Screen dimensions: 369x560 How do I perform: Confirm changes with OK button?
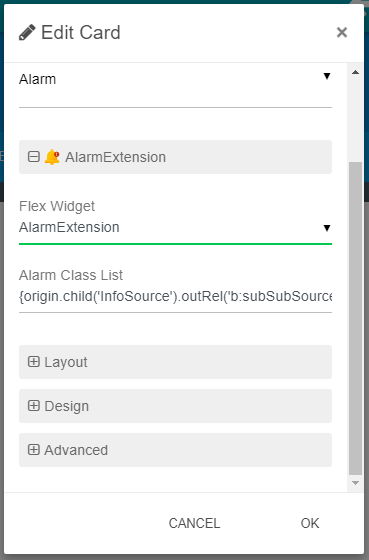click(310, 523)
